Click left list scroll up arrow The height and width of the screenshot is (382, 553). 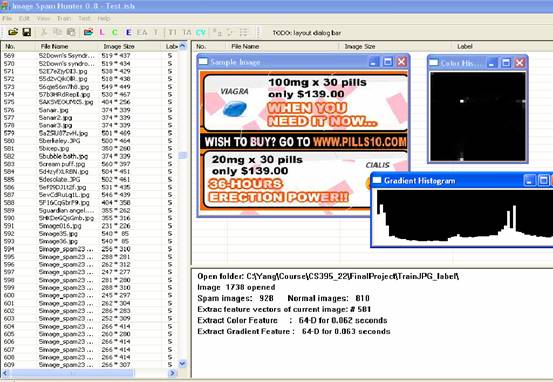pyautogui.click(x=183, y=46)
